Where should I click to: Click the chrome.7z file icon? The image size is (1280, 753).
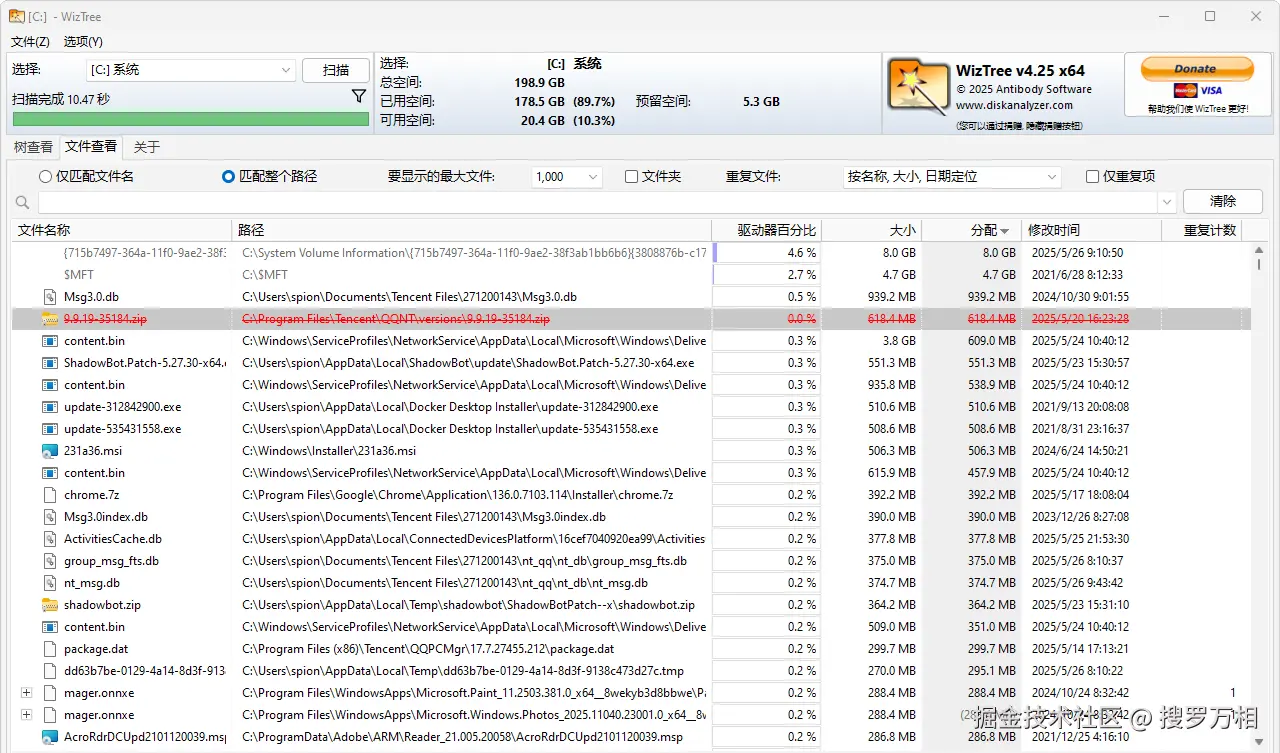coord(50,495)
